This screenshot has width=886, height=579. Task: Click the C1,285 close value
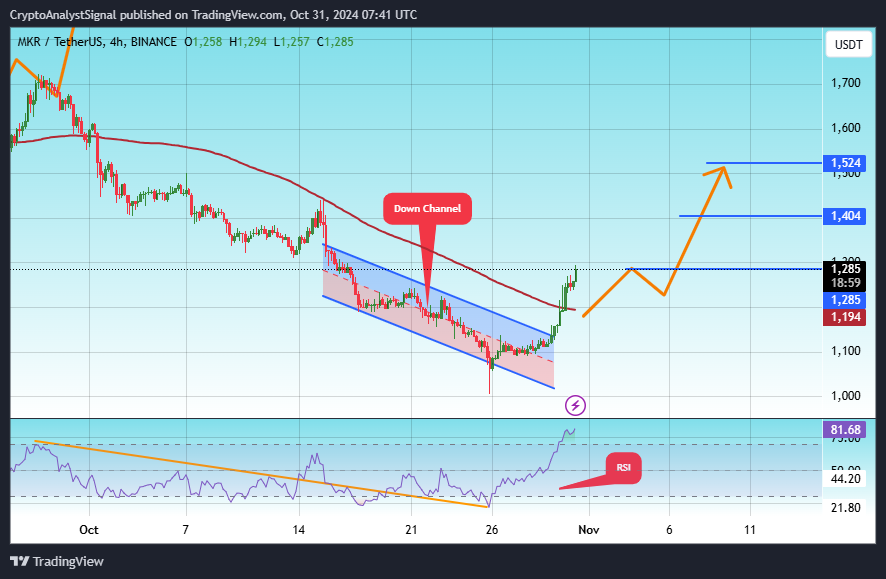click(335, 42)
